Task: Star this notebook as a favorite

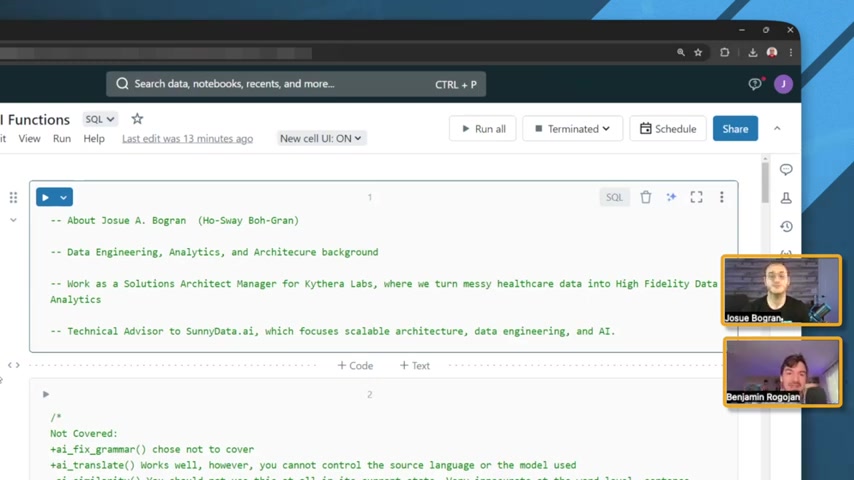Action: (137, 119)
